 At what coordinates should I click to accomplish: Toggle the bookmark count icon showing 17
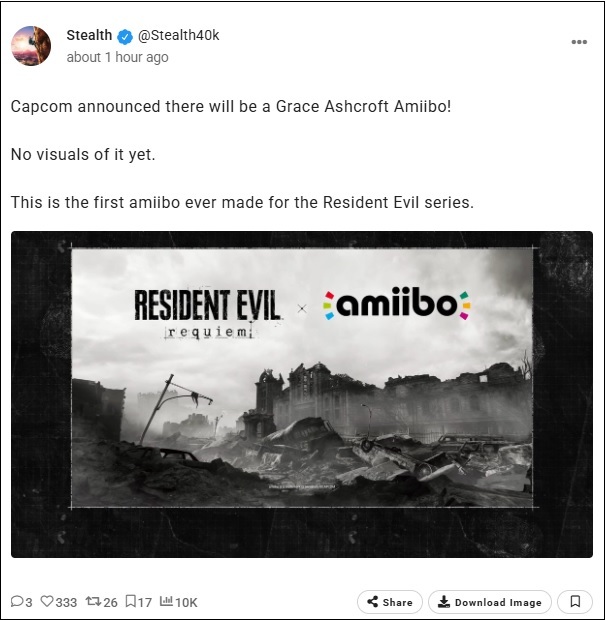(x=130, y=601)
